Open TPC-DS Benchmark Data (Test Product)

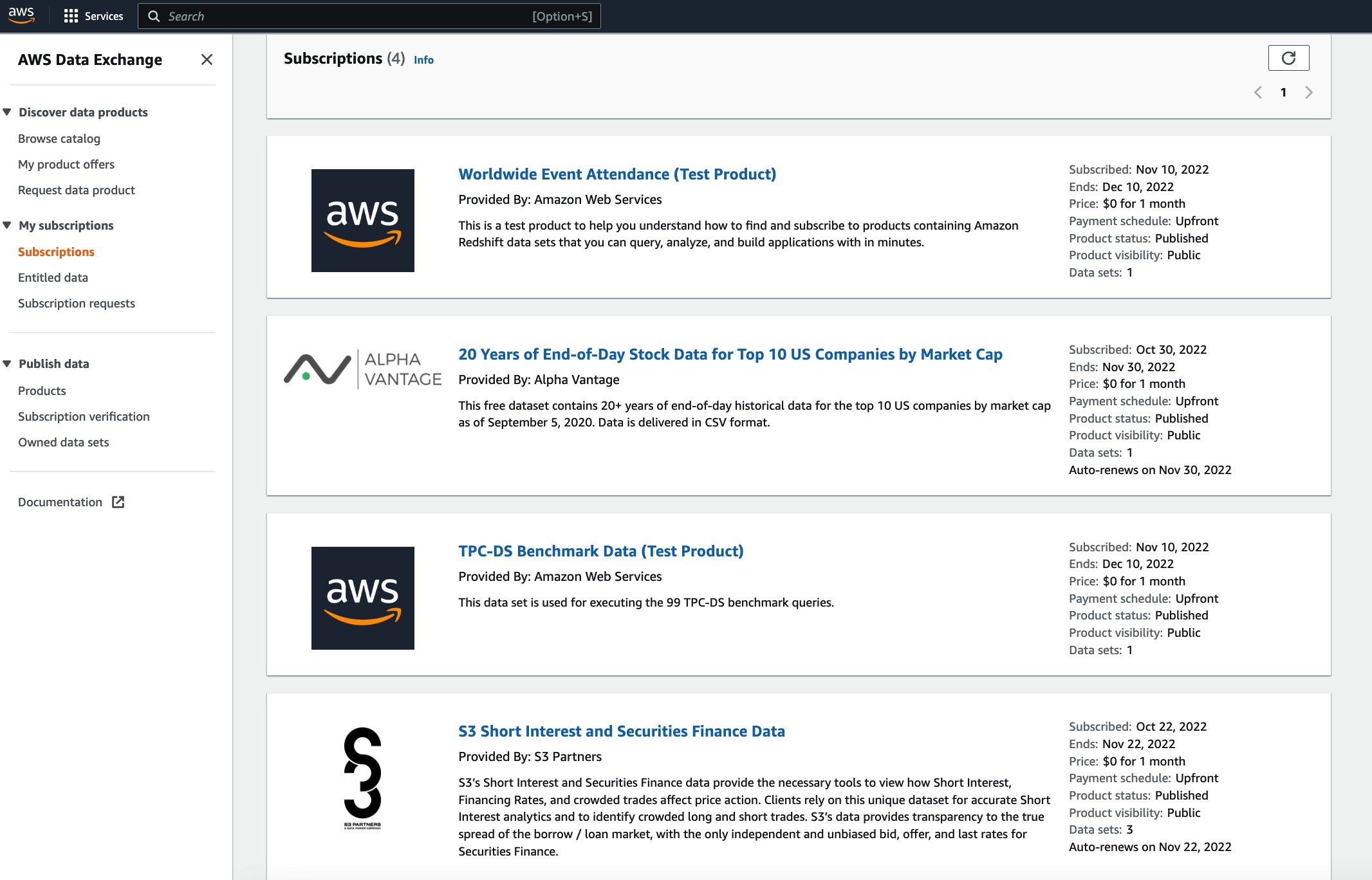click(x=601, y=551)
